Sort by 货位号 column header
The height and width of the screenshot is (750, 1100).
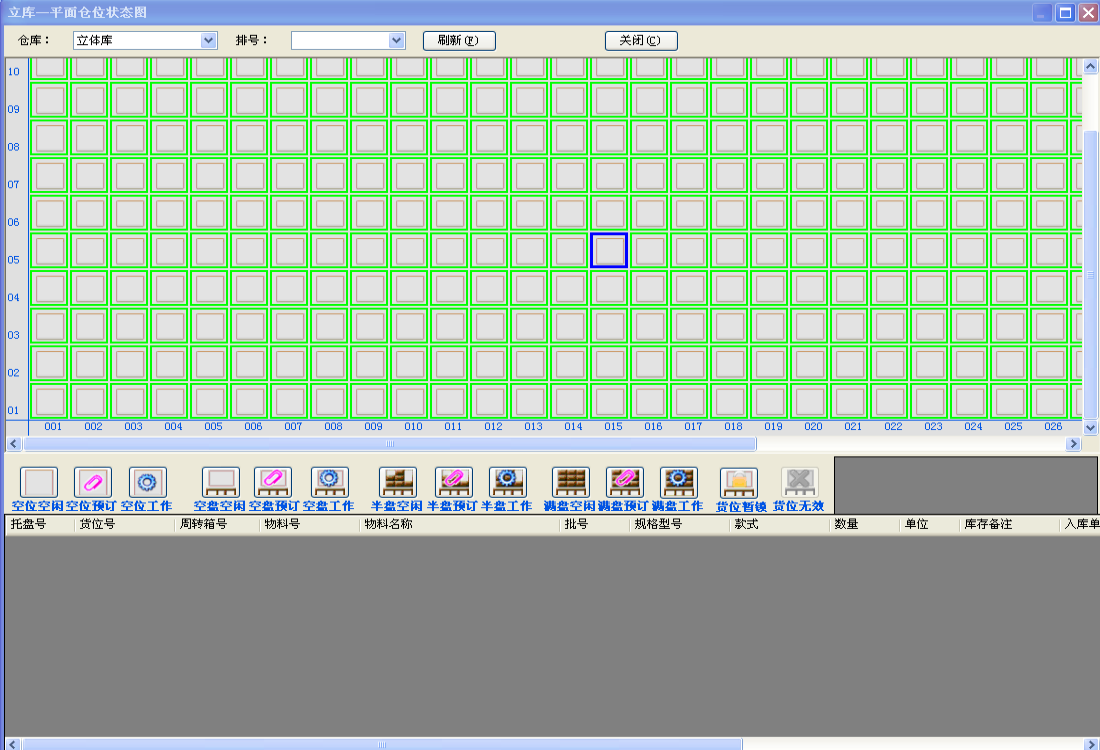[x=124, y=524]
